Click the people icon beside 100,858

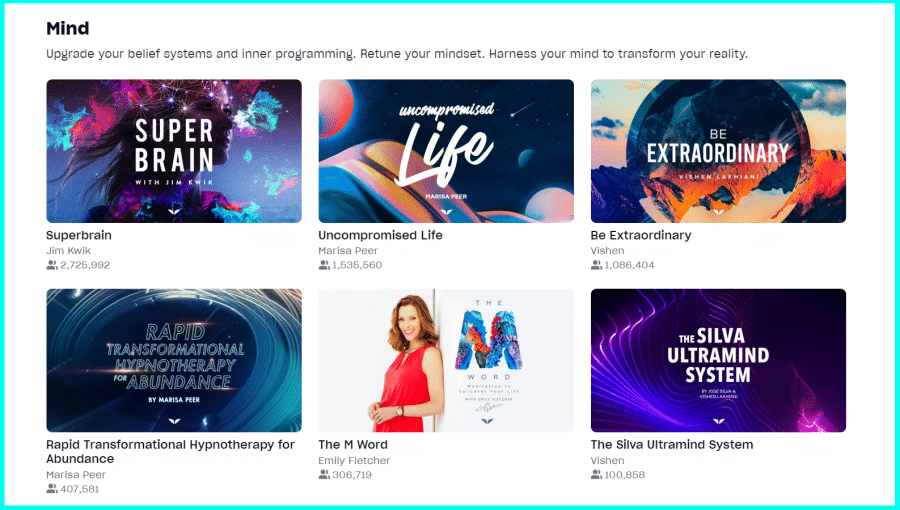coord(596,474)
